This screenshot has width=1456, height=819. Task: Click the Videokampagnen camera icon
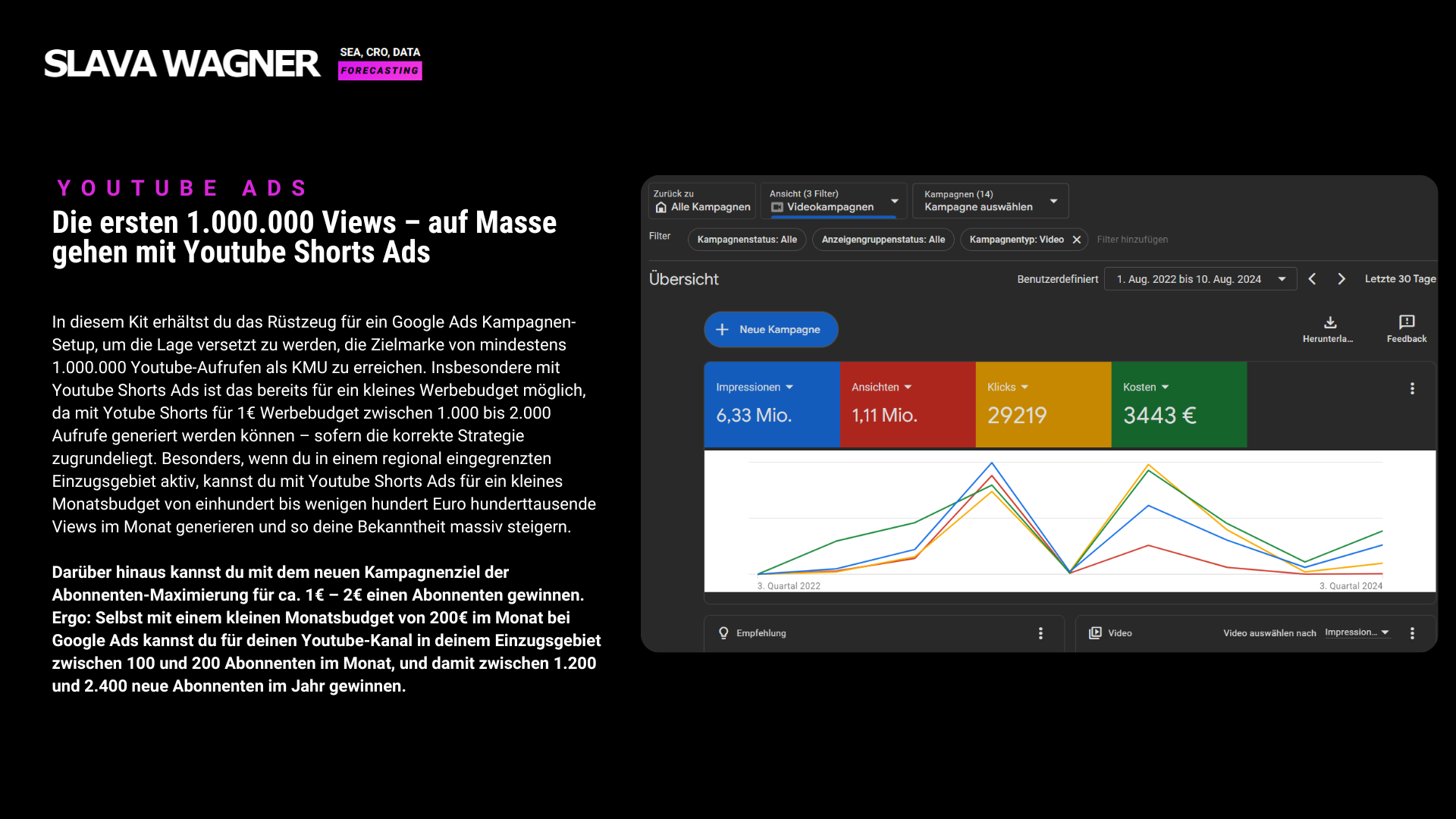(x=777, y=207)
